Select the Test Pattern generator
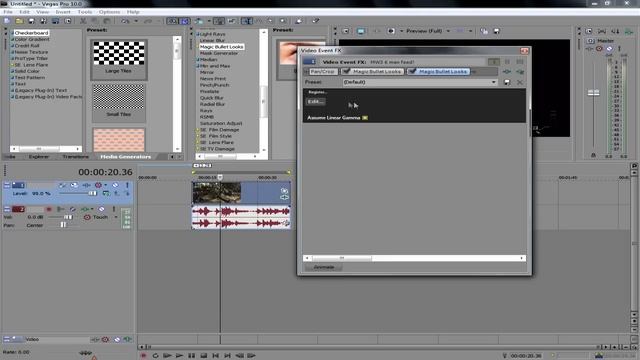This screenshot has width=640, height=360. [x=30, y=77]
